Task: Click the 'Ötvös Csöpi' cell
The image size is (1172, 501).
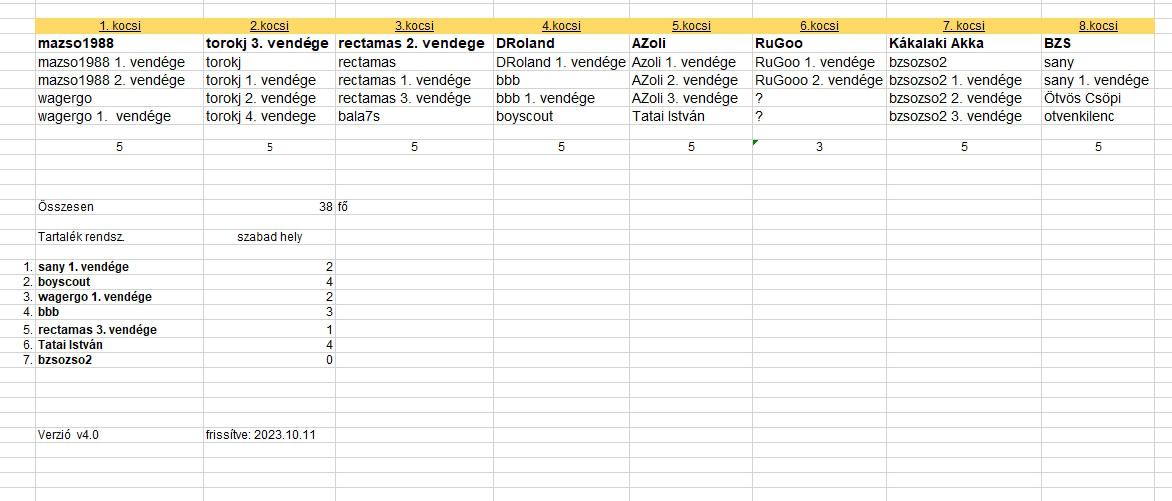Action: click(1098, 98)
